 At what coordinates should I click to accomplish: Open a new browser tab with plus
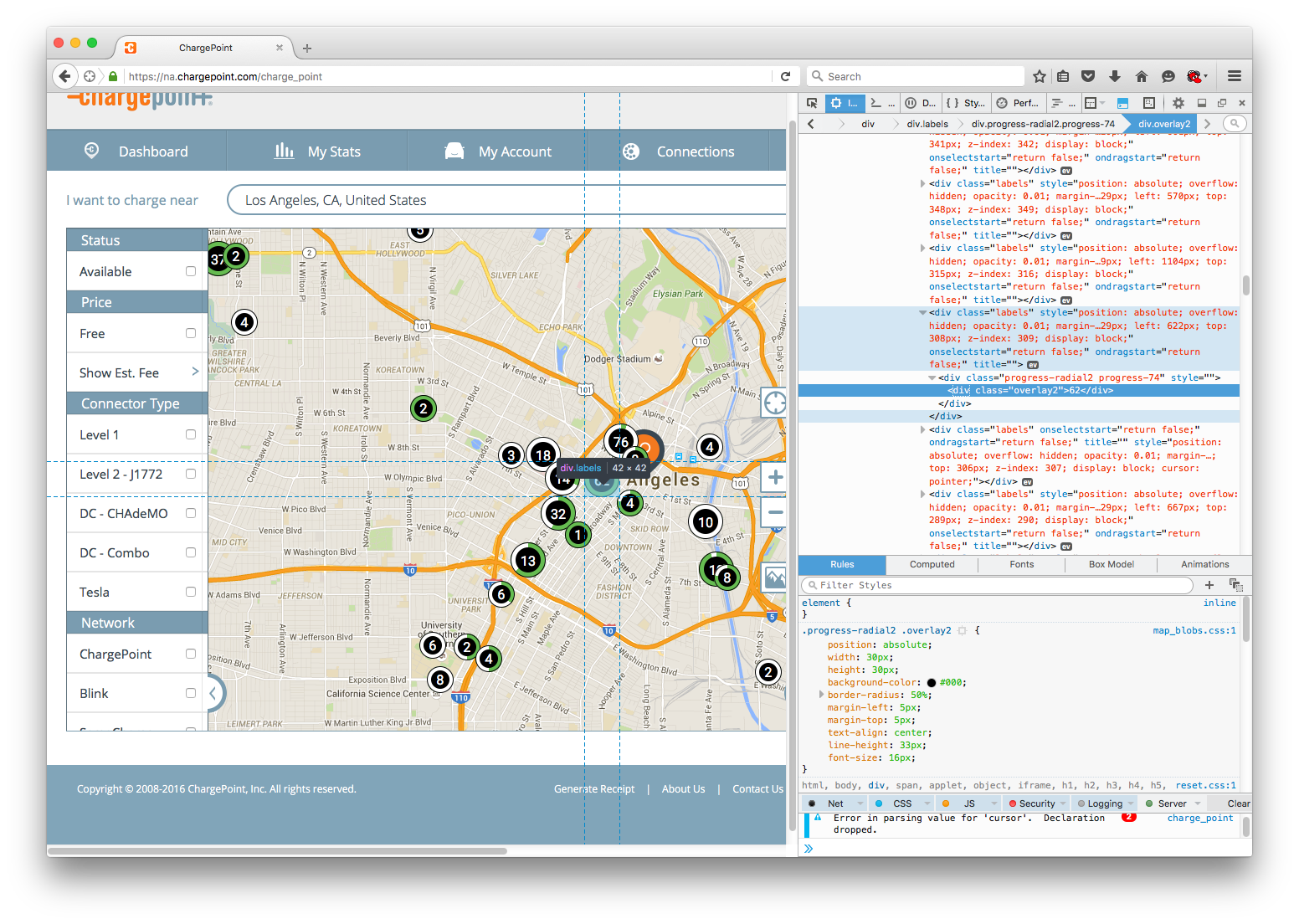[307, 49]
